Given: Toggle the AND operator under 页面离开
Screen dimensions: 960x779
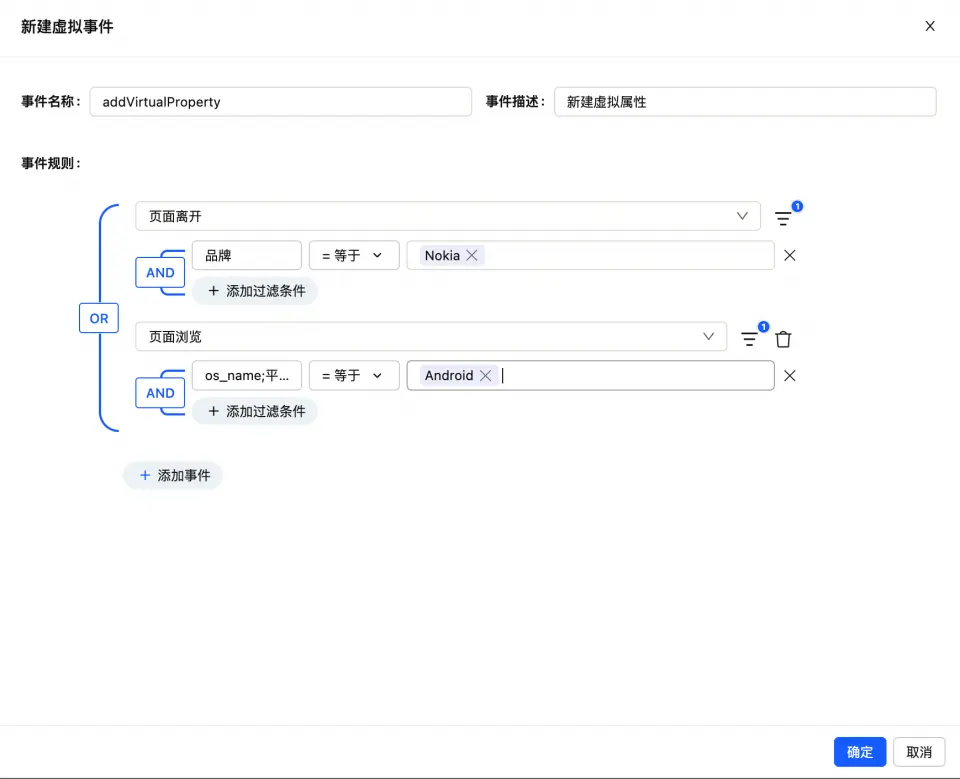Looking at the screenshot, I should click(x=160, y=273).
